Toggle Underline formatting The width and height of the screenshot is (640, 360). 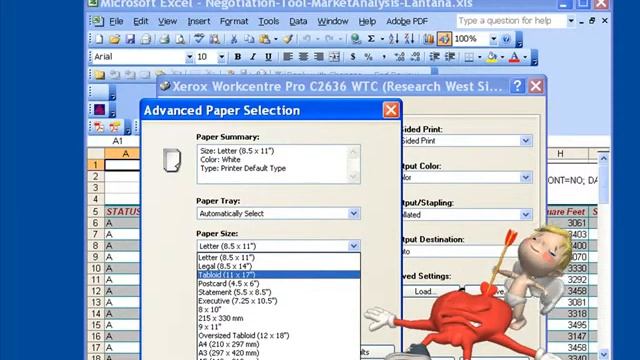268,57
